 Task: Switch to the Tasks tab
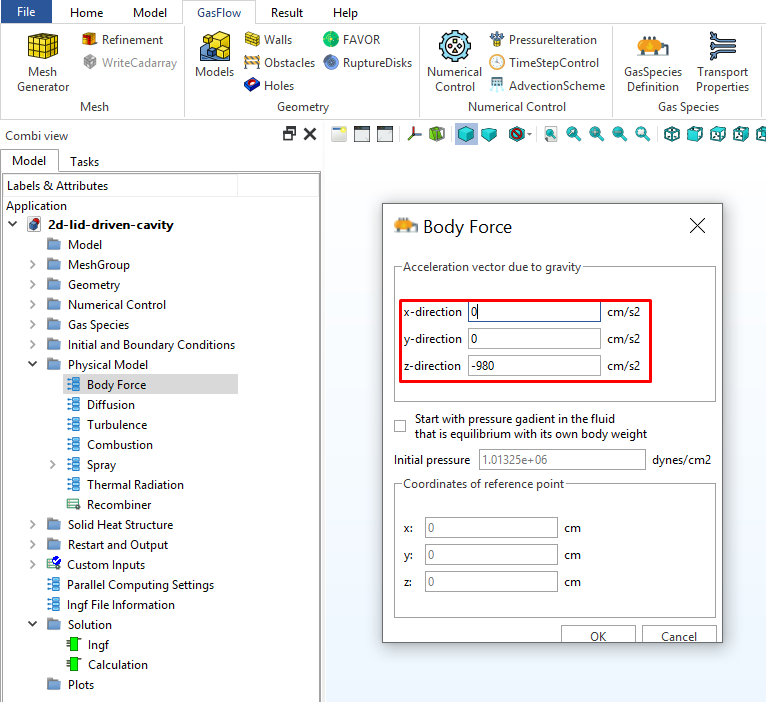pyautogui.click(x=84, y=161)
